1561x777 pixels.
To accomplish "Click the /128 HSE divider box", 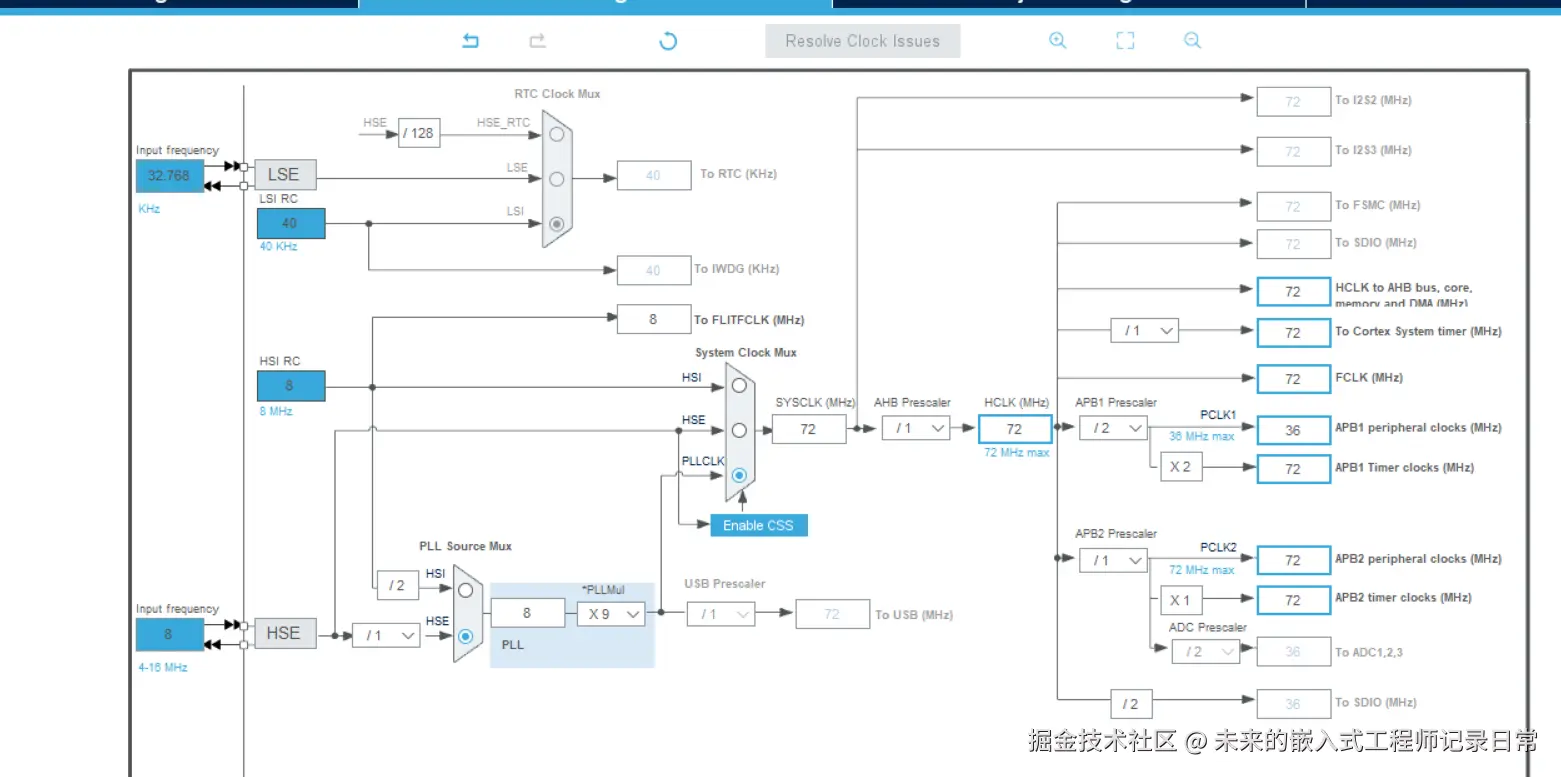I will (x=419, y=133).
